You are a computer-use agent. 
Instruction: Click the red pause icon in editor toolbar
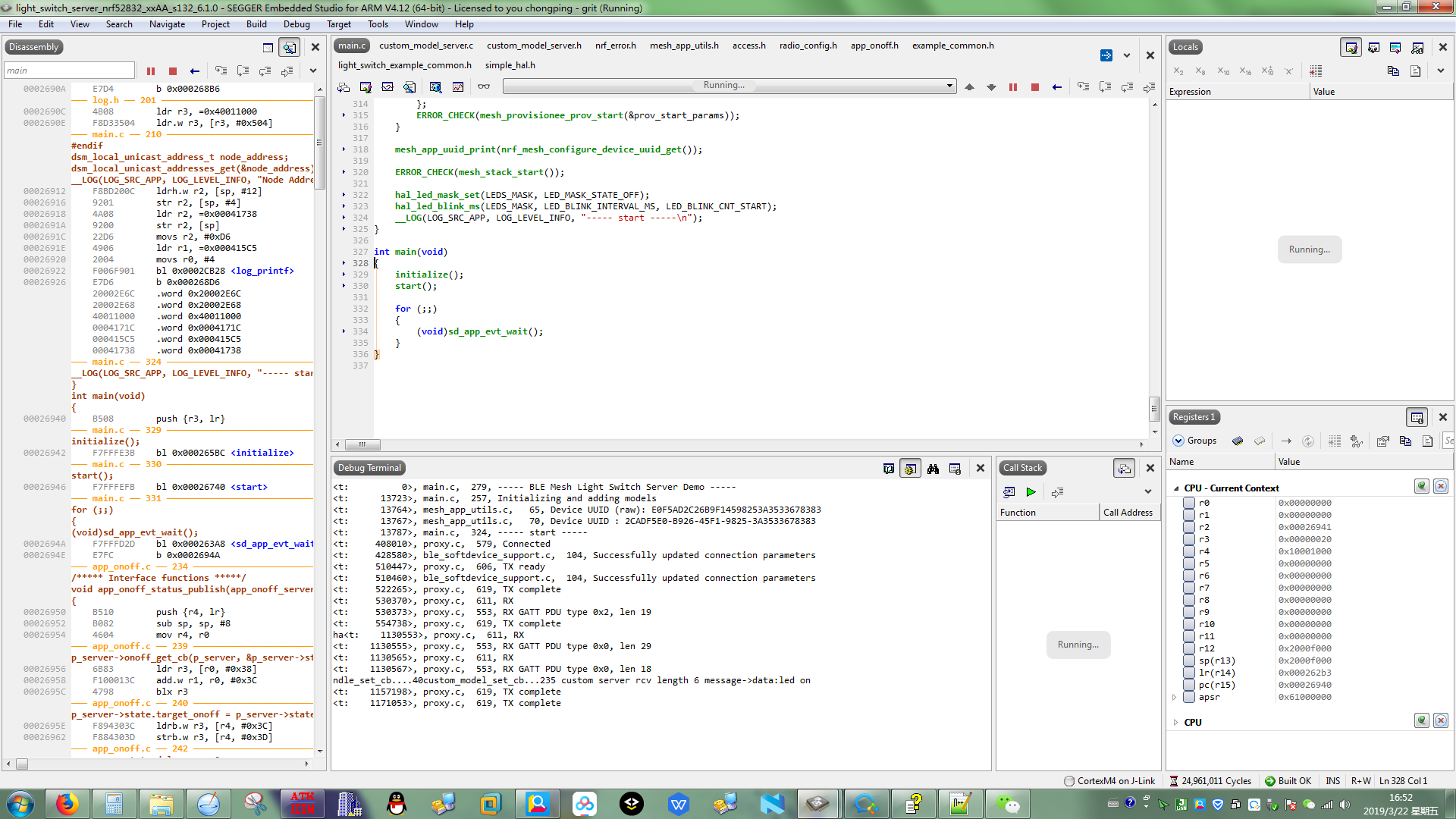click(x=1013, y=87)
